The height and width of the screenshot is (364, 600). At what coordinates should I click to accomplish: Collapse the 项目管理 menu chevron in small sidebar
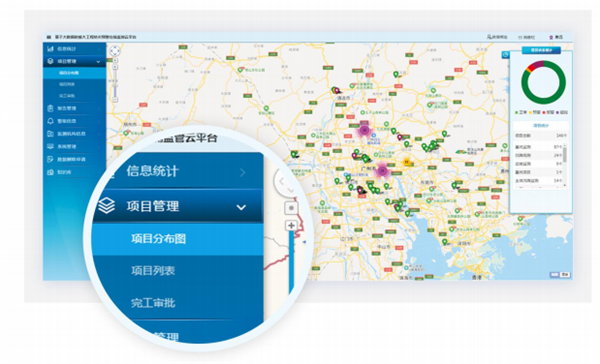click(x=98, y=62)
